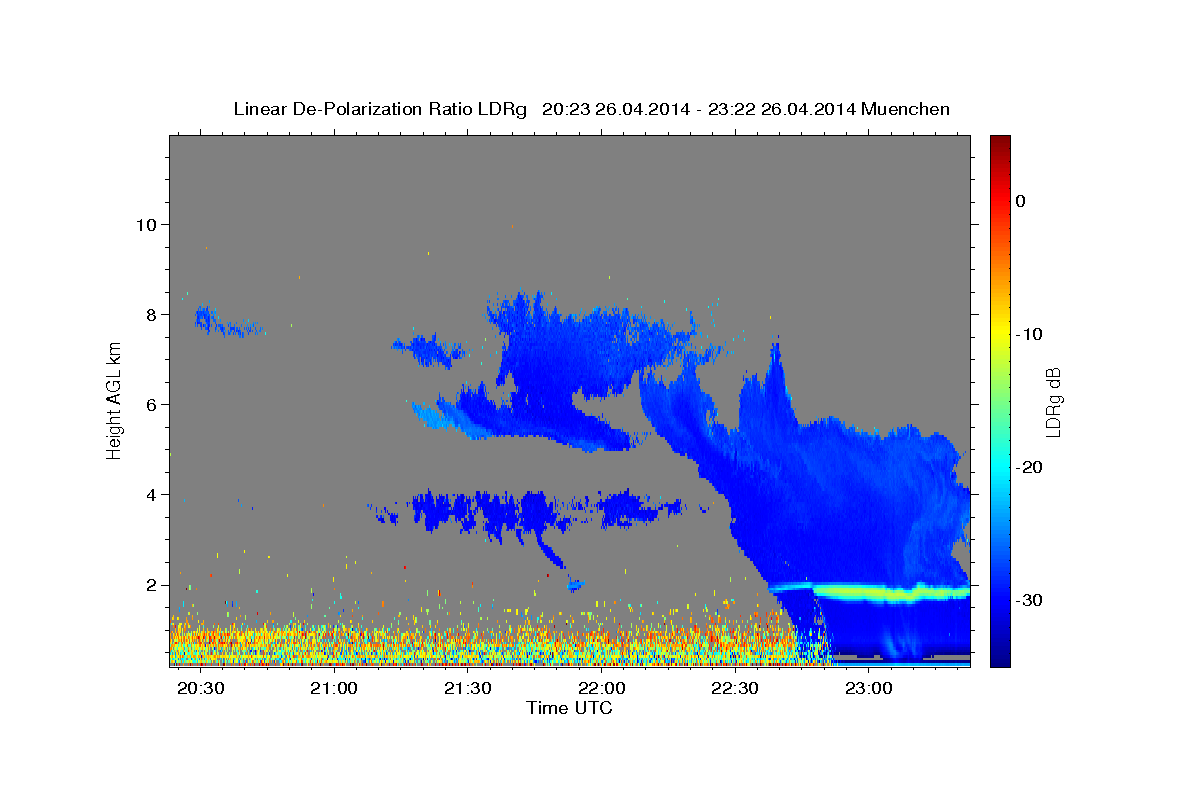Screen dimensions: 1200x800
Task: Click the '22:30' time tick label
Action: click(735, 689)
